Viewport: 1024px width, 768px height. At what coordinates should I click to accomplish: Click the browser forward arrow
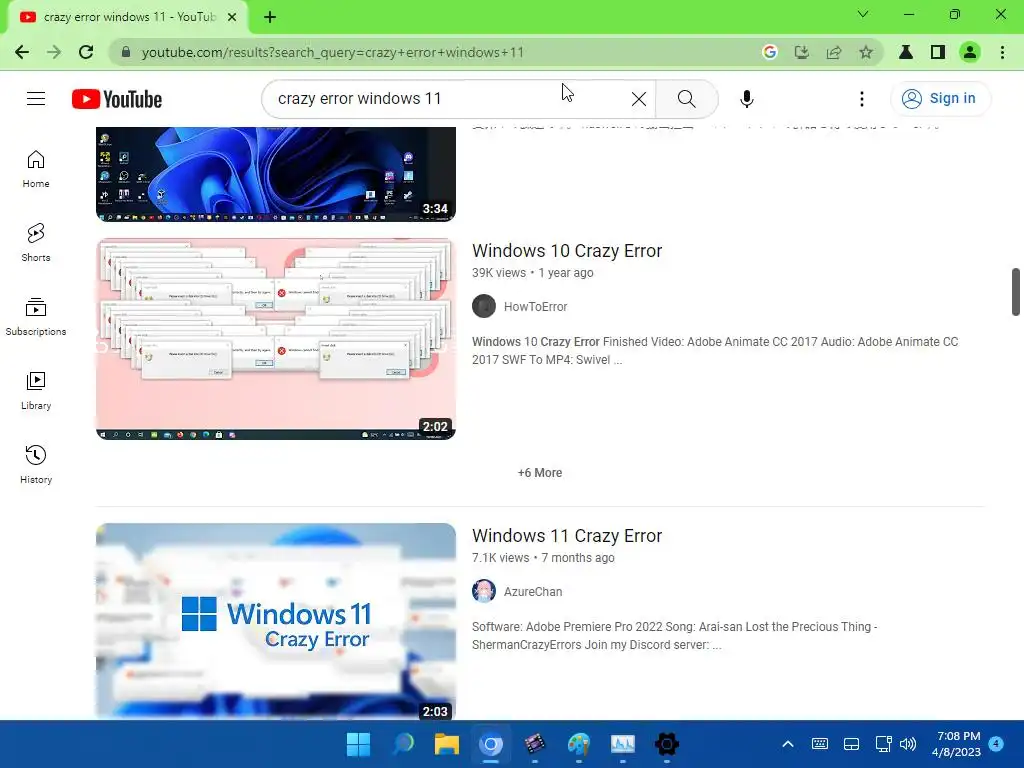coord(54,52)
